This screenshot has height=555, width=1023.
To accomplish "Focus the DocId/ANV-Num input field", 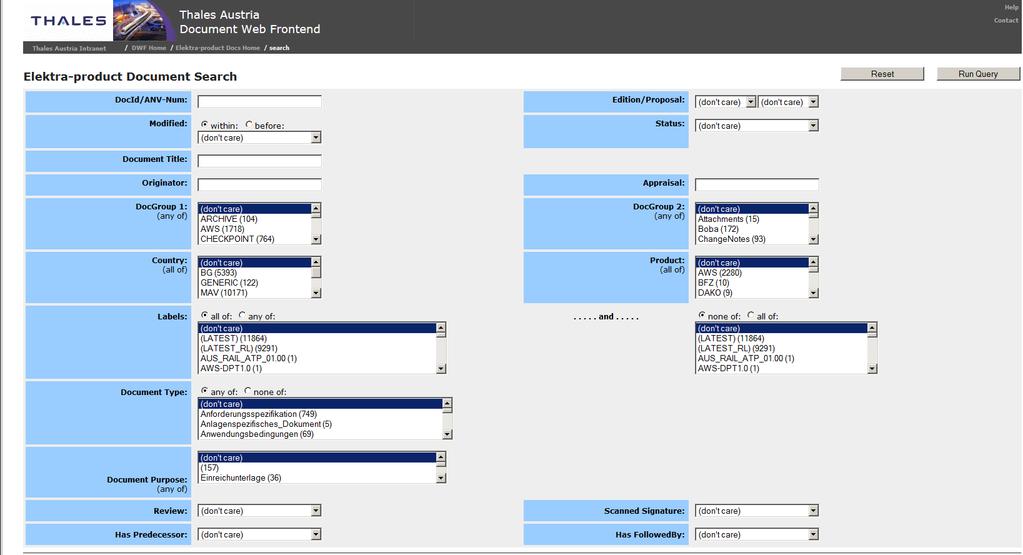I will pos(259,102).
